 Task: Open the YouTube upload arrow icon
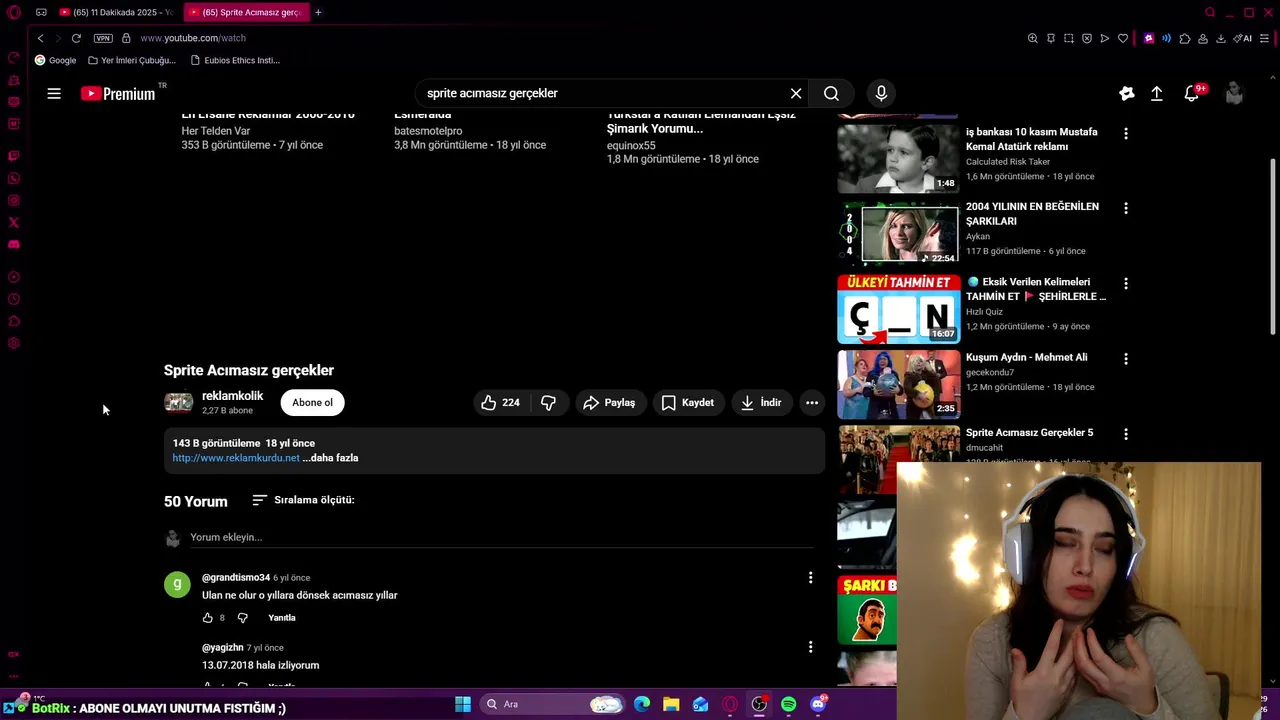[x=1156, y=93]
